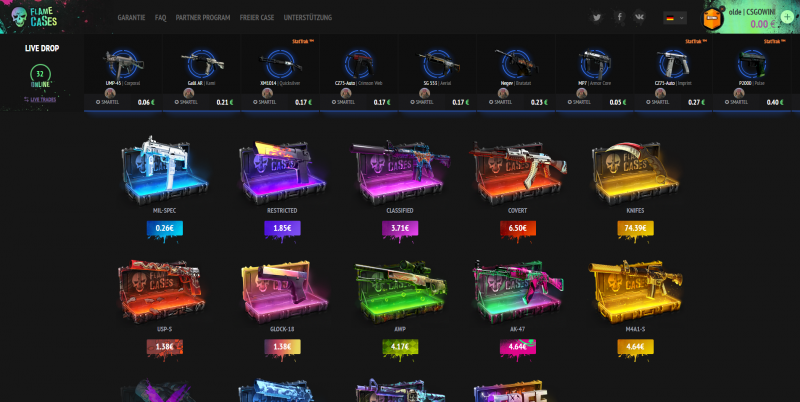Screen dimensions: 800x402
Task: Open the Unterstützung menu item
Action: pyautogui.click(x=308, y=17)
